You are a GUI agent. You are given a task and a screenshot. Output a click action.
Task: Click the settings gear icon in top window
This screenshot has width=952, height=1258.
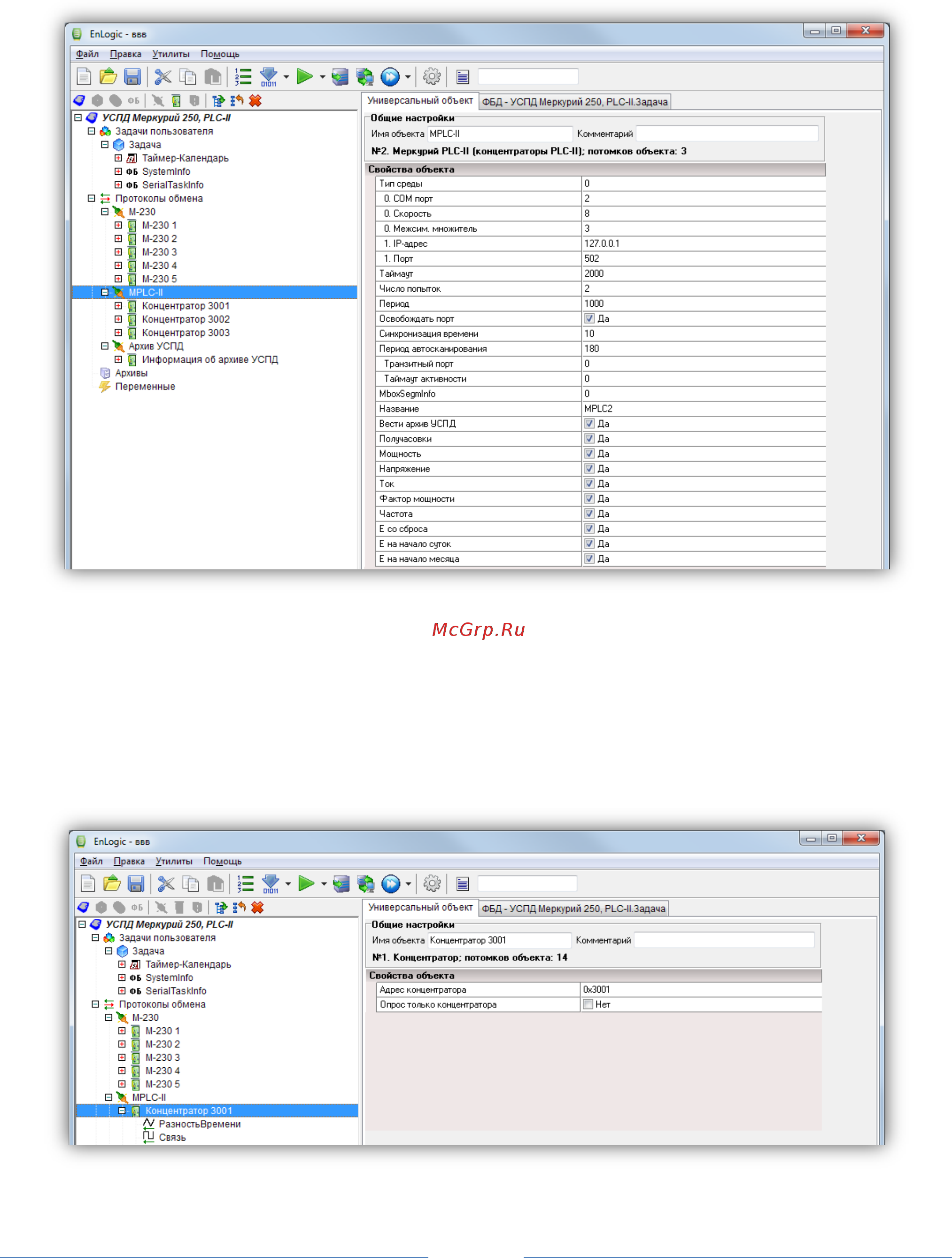(x=432, y=76)
